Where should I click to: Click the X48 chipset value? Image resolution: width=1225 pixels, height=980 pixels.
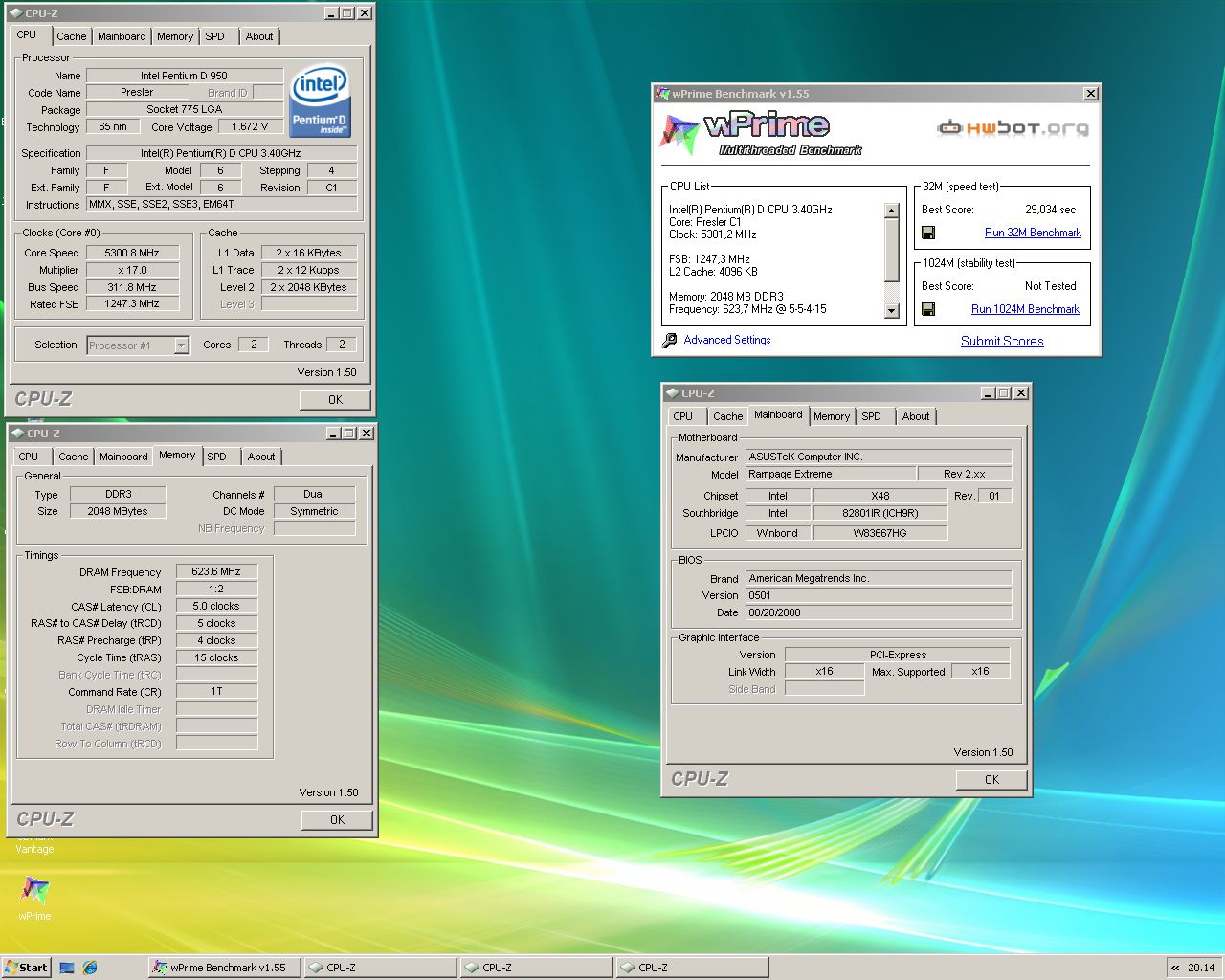tap(880, 496)
